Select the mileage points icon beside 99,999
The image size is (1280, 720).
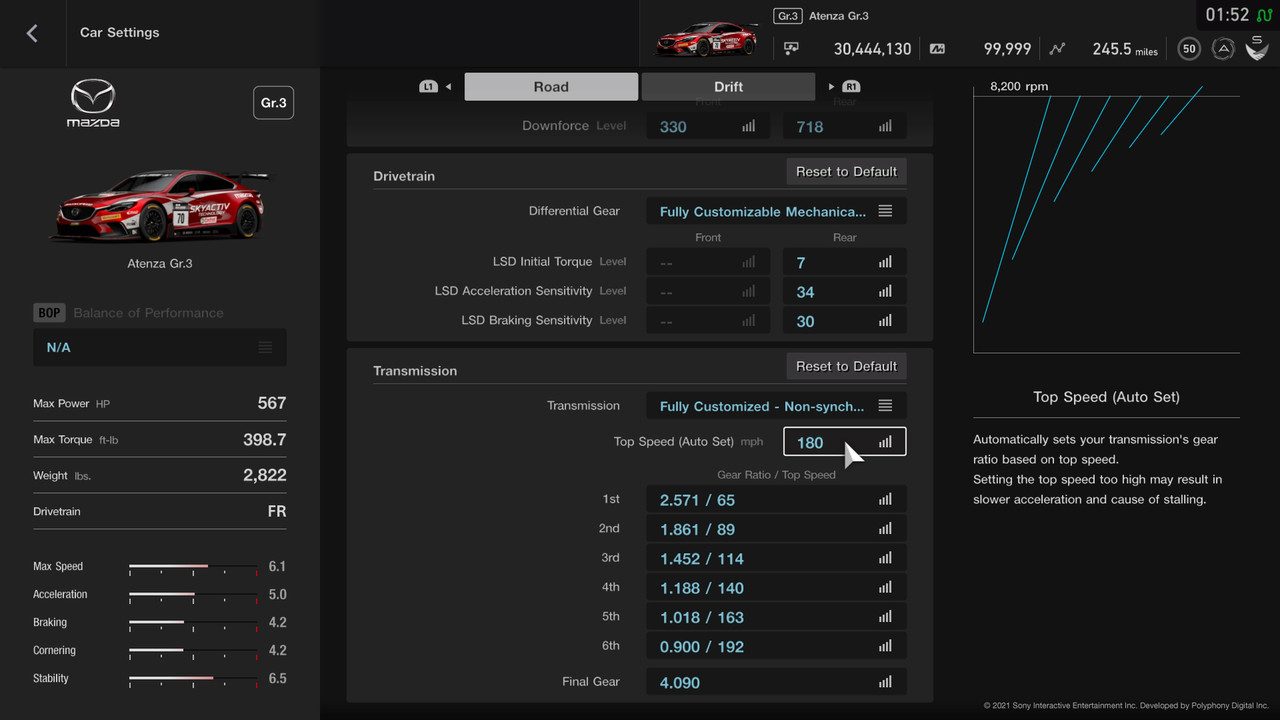click(937, 48)
